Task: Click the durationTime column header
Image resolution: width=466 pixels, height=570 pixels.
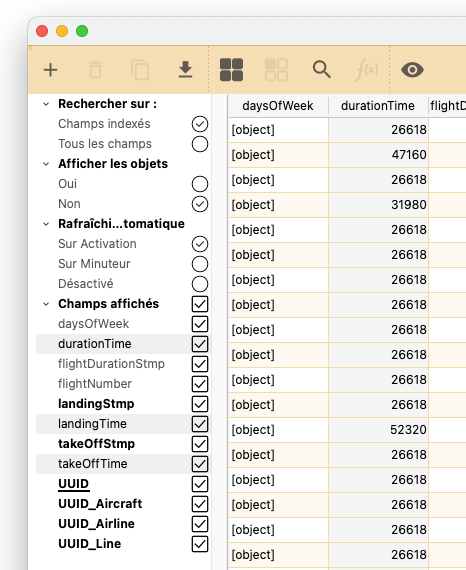Action: pos(378,106)
